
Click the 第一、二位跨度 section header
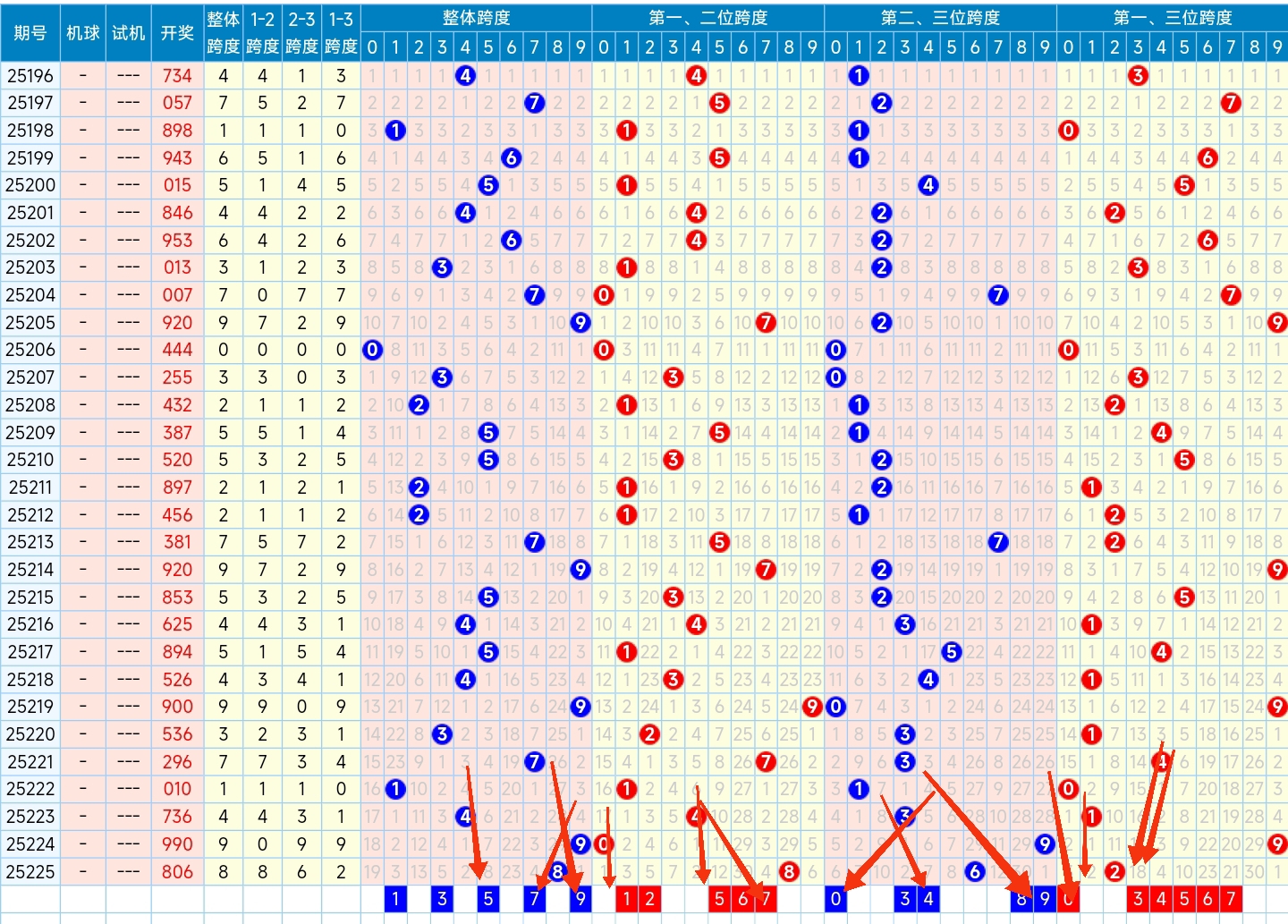(x=708, y=18)
